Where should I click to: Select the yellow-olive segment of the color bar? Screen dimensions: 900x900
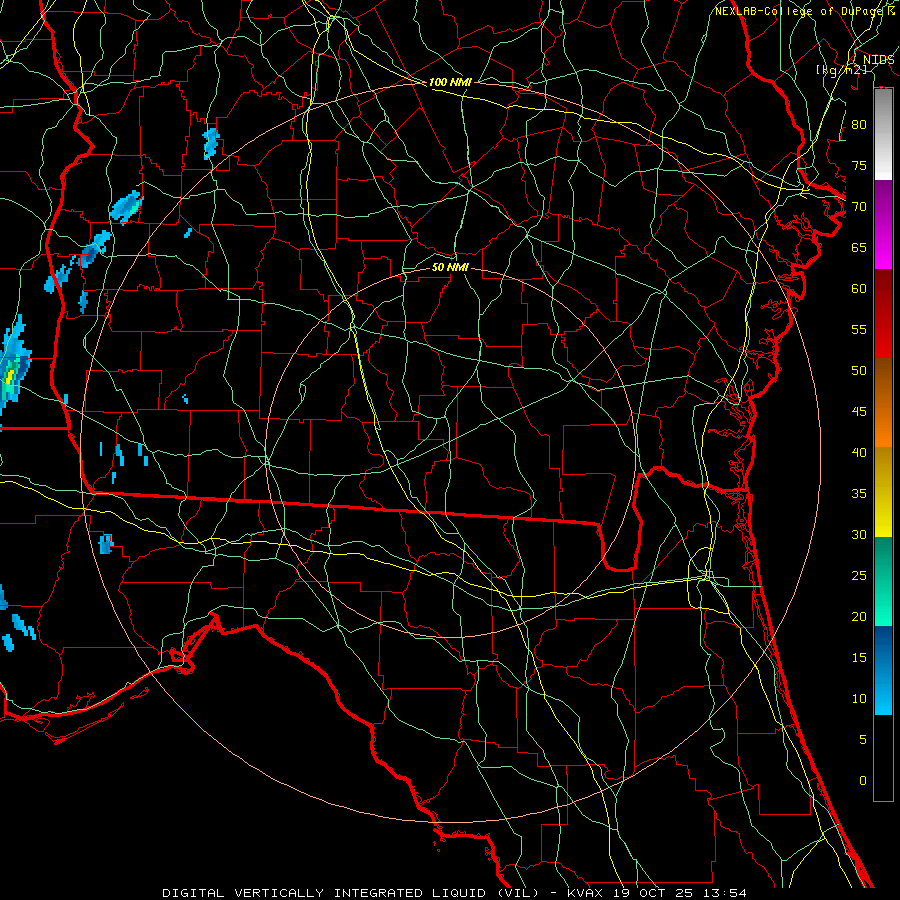click(883, 492)
